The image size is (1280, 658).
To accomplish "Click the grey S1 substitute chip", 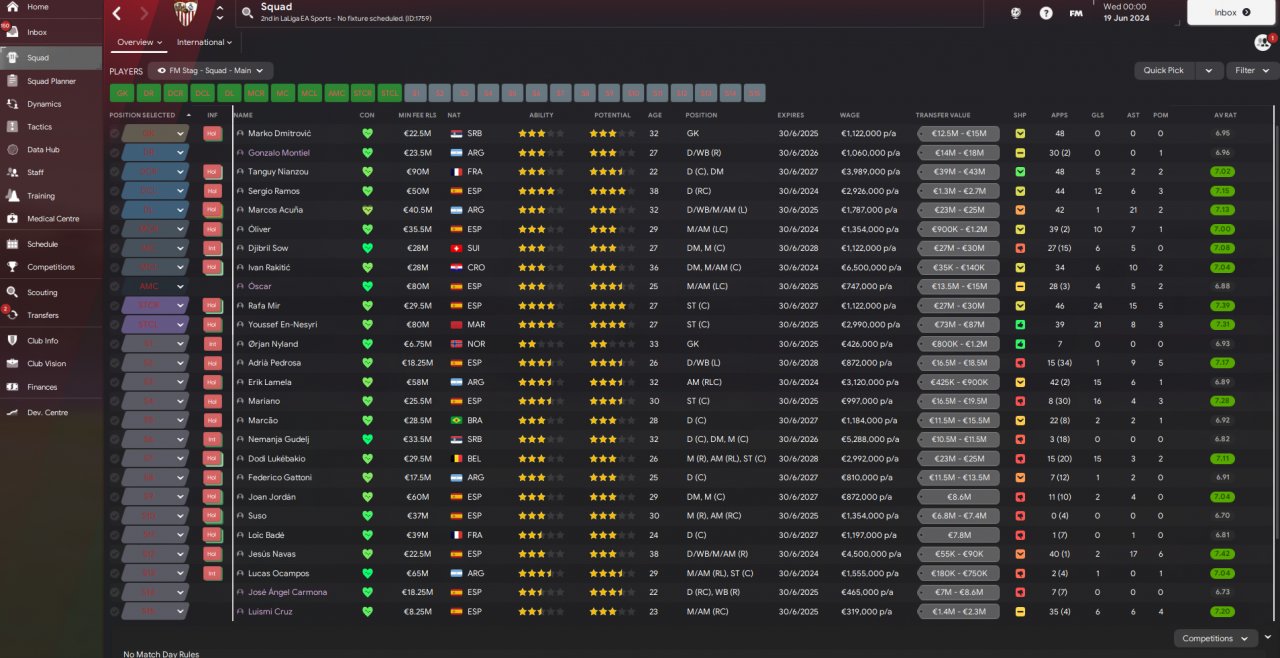I will click(416, 93).
